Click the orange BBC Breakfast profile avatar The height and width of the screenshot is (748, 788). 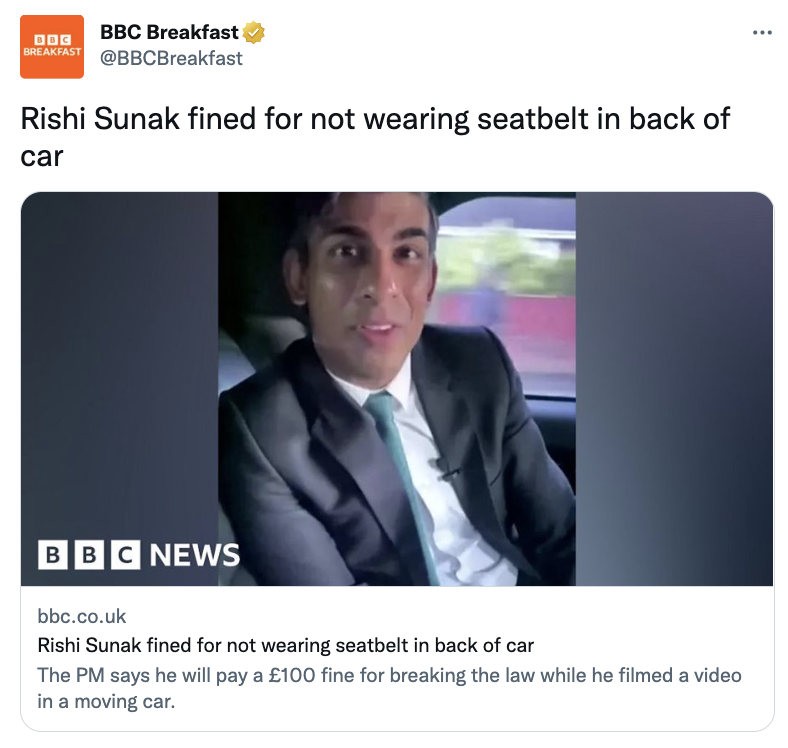point(52,46)
